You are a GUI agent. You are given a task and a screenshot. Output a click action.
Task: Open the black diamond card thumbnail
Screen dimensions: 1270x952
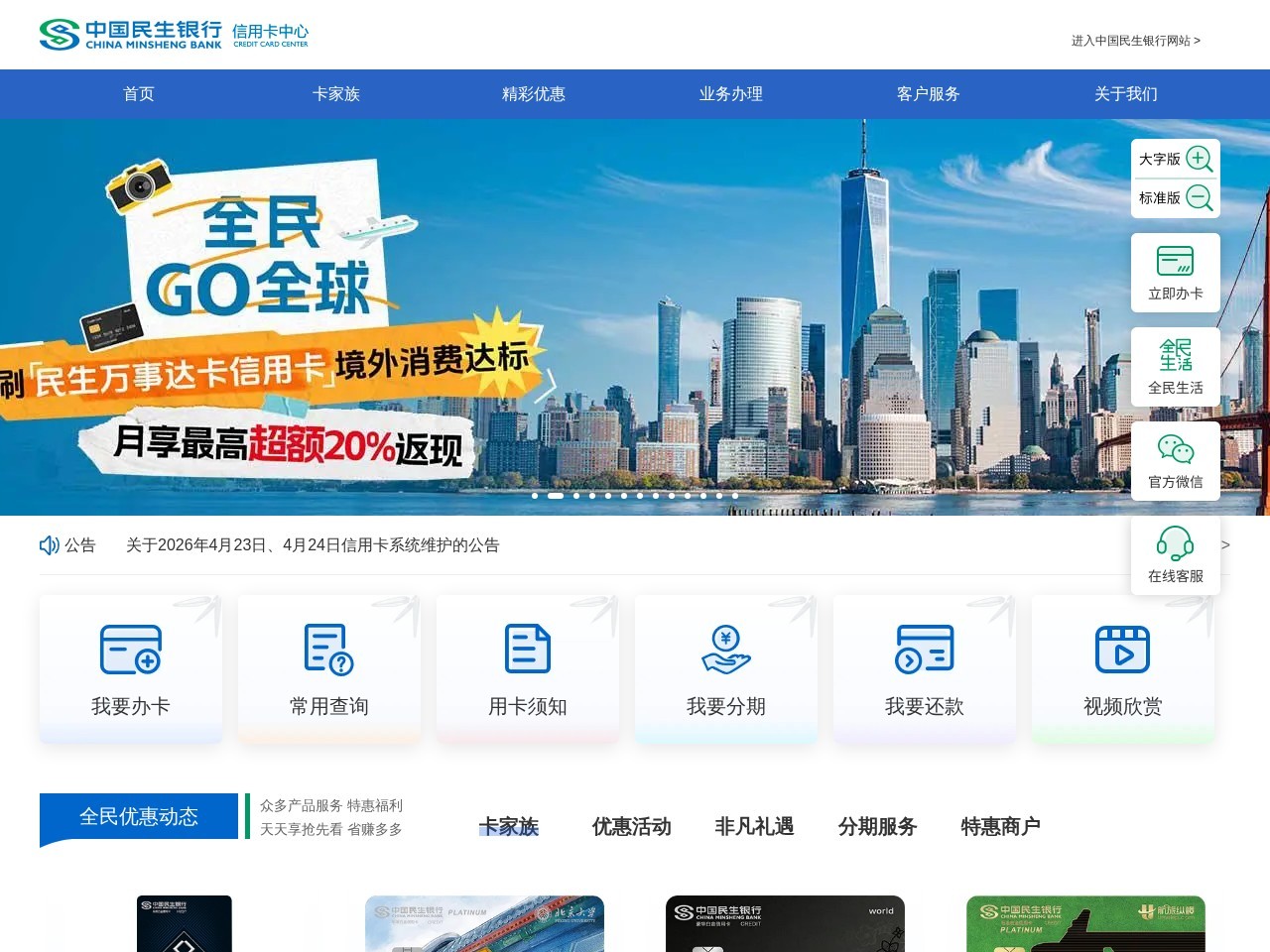[185, 923]
